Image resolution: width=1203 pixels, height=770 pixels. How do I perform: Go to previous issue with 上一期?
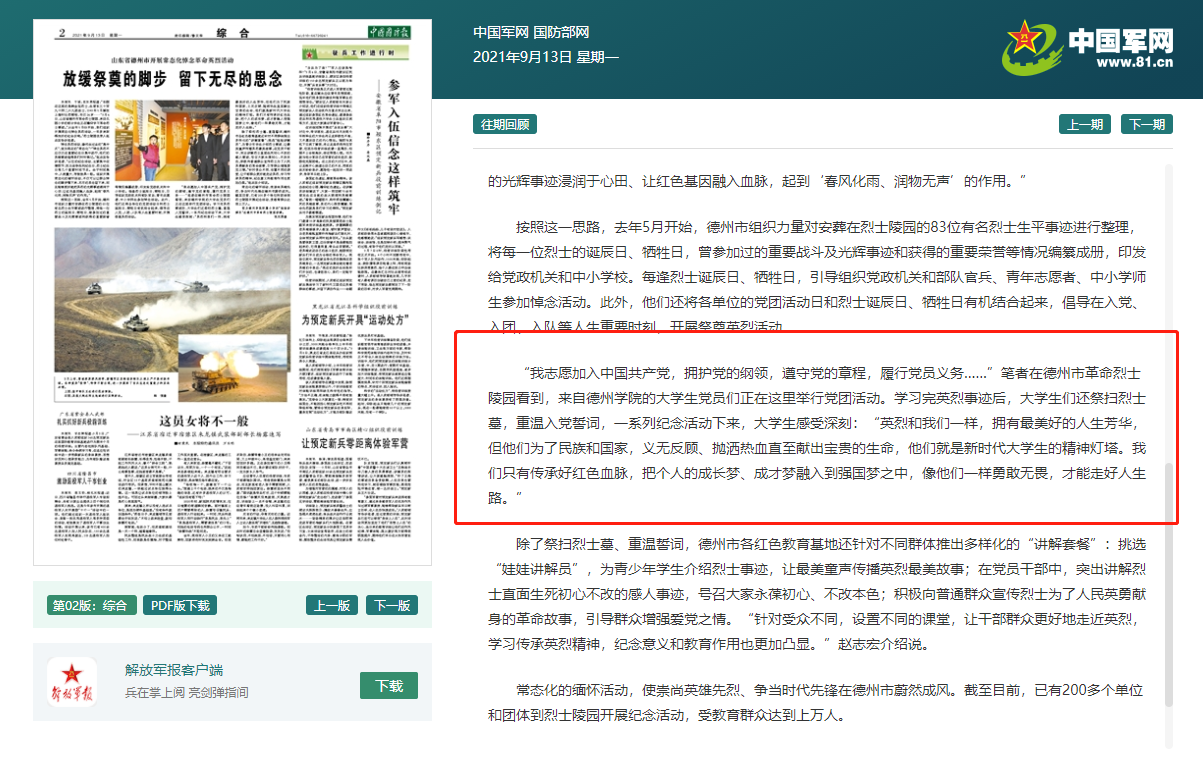point(1085,124)
